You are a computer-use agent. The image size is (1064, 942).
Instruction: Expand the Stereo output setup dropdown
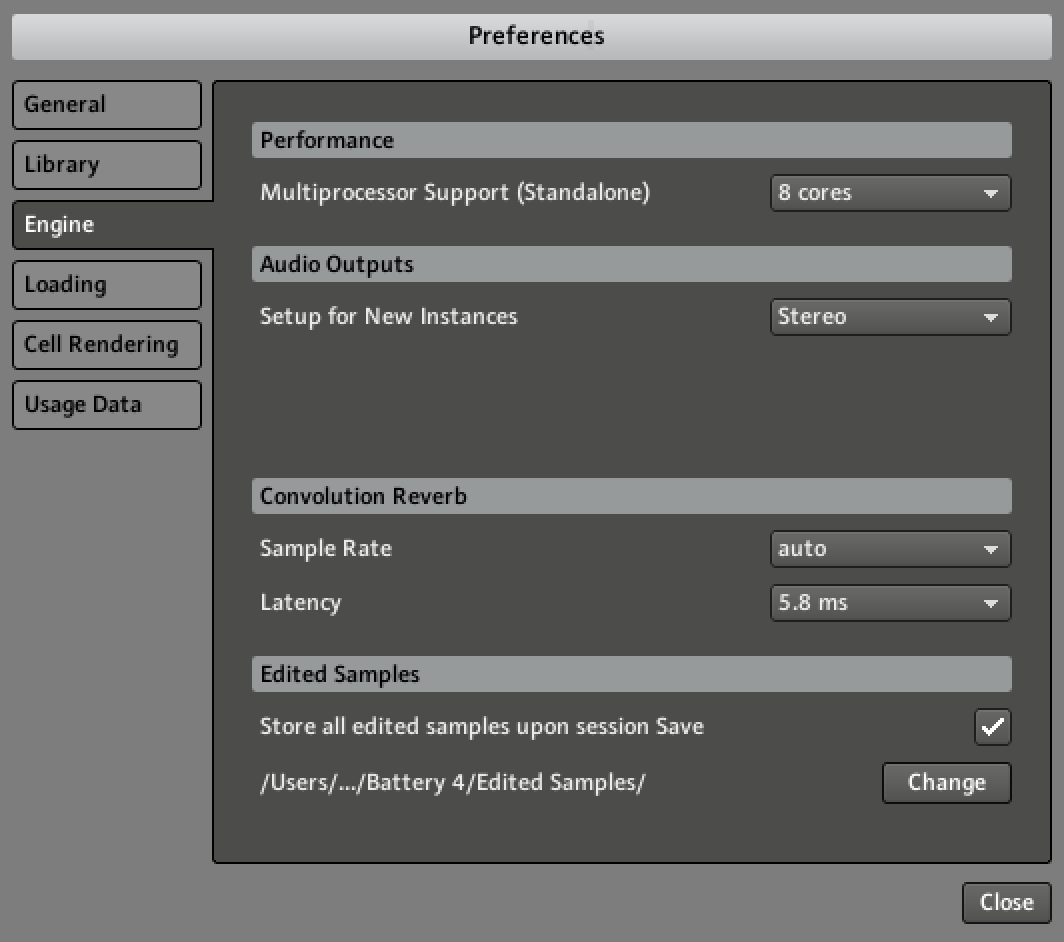coord(890,317)
